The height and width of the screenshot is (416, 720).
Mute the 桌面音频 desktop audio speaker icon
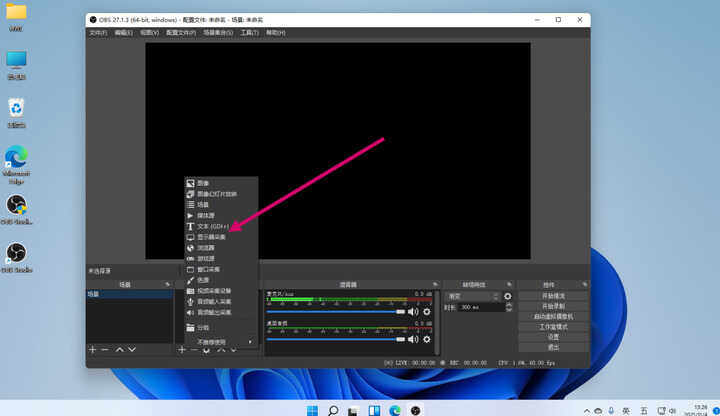tap(413, 339)
